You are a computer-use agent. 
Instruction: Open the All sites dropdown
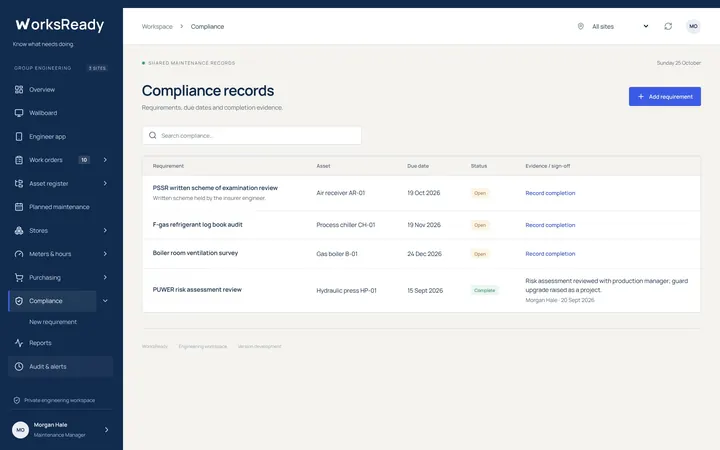[613, 26]
